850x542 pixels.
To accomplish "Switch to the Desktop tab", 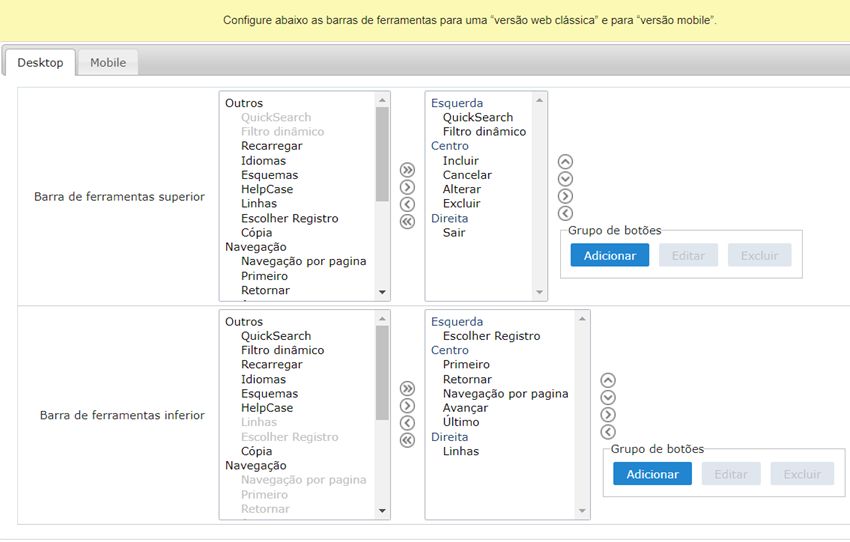I will tap(40, 62).
